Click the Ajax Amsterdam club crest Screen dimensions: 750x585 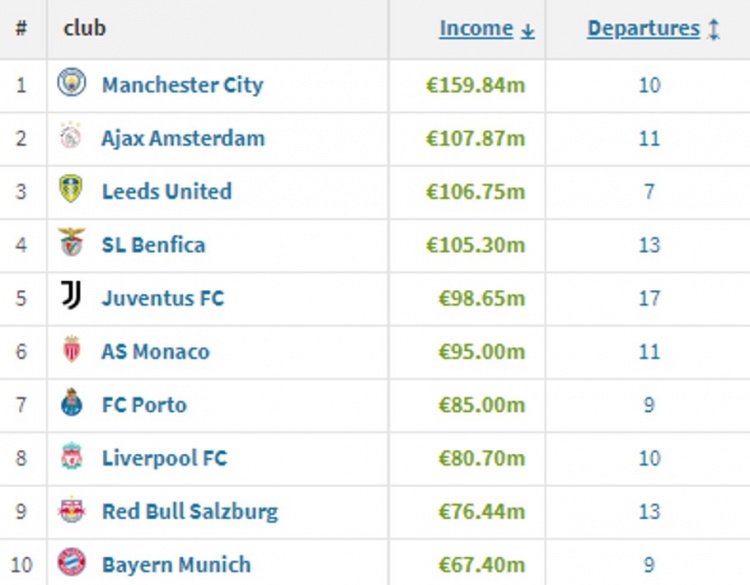71,137
